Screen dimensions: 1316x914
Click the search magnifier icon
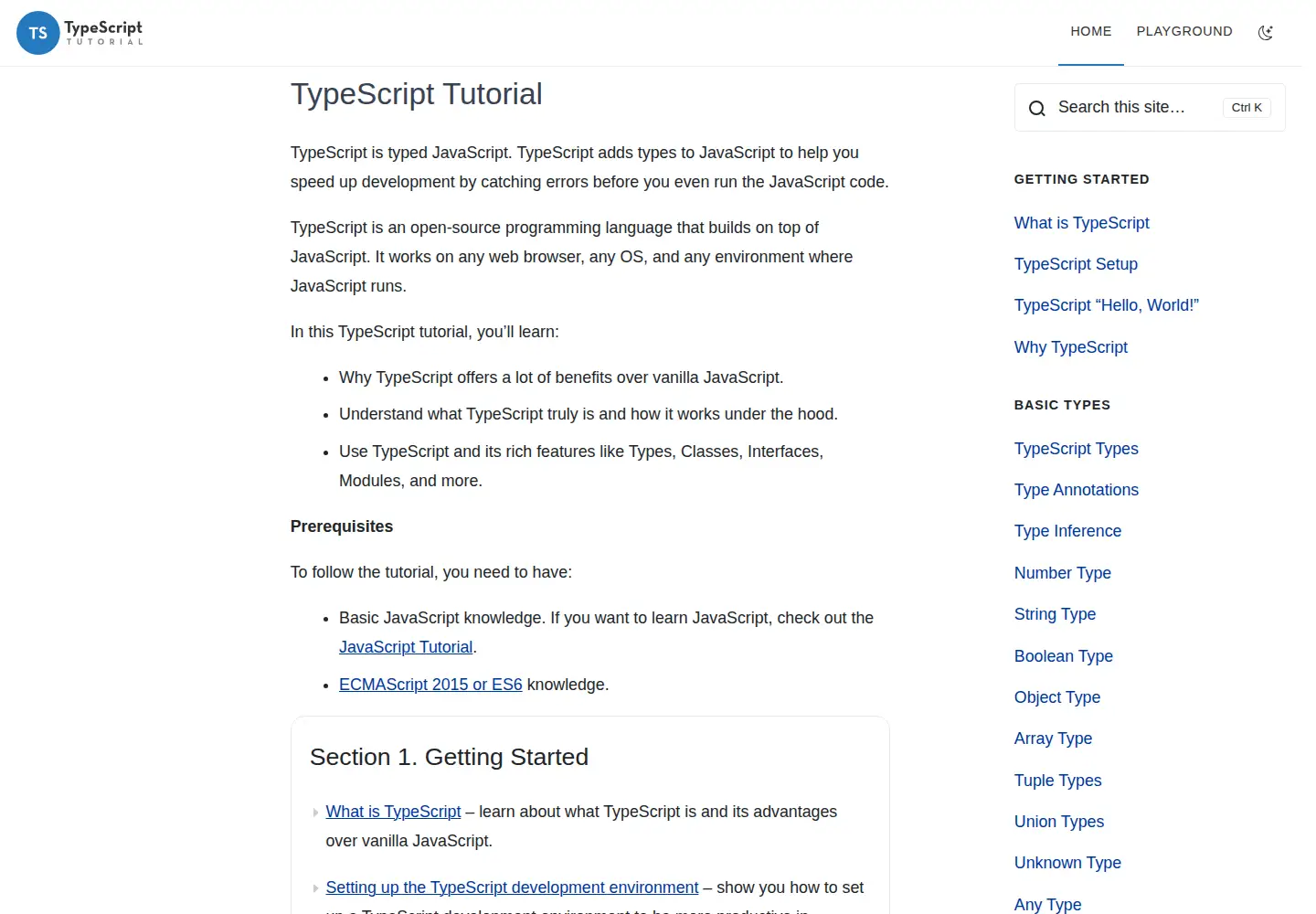click(1036, 109)
